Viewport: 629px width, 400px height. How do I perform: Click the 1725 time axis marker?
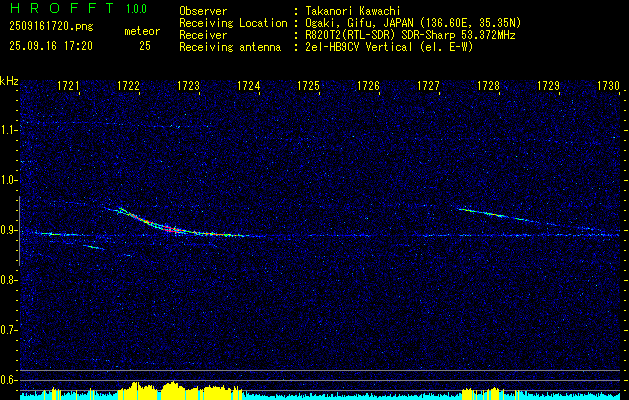click(x=308, y=85)
